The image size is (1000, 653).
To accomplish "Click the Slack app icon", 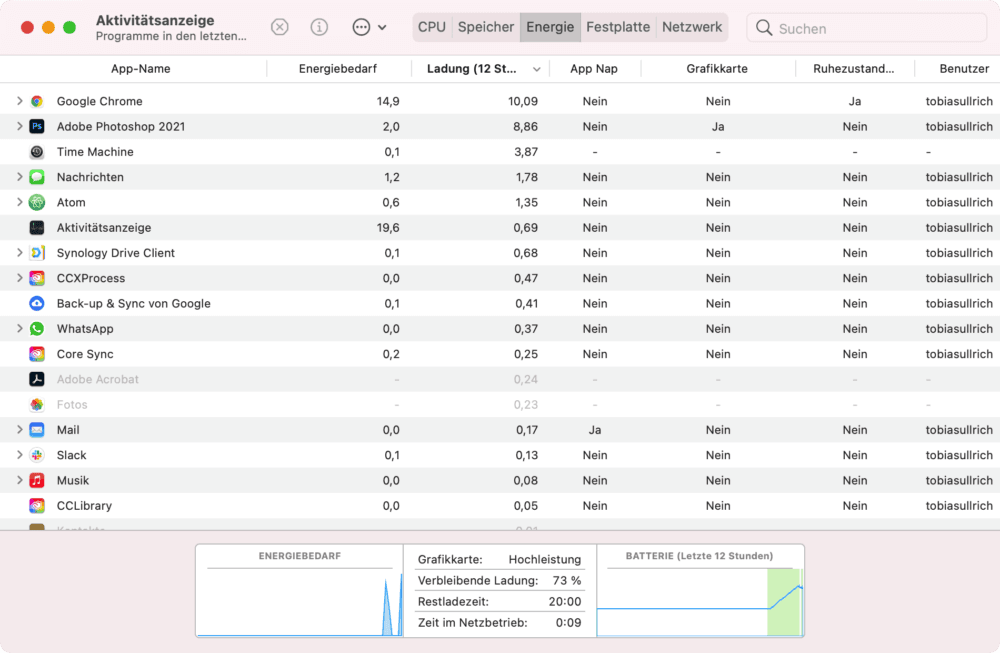I will point(37,455).
